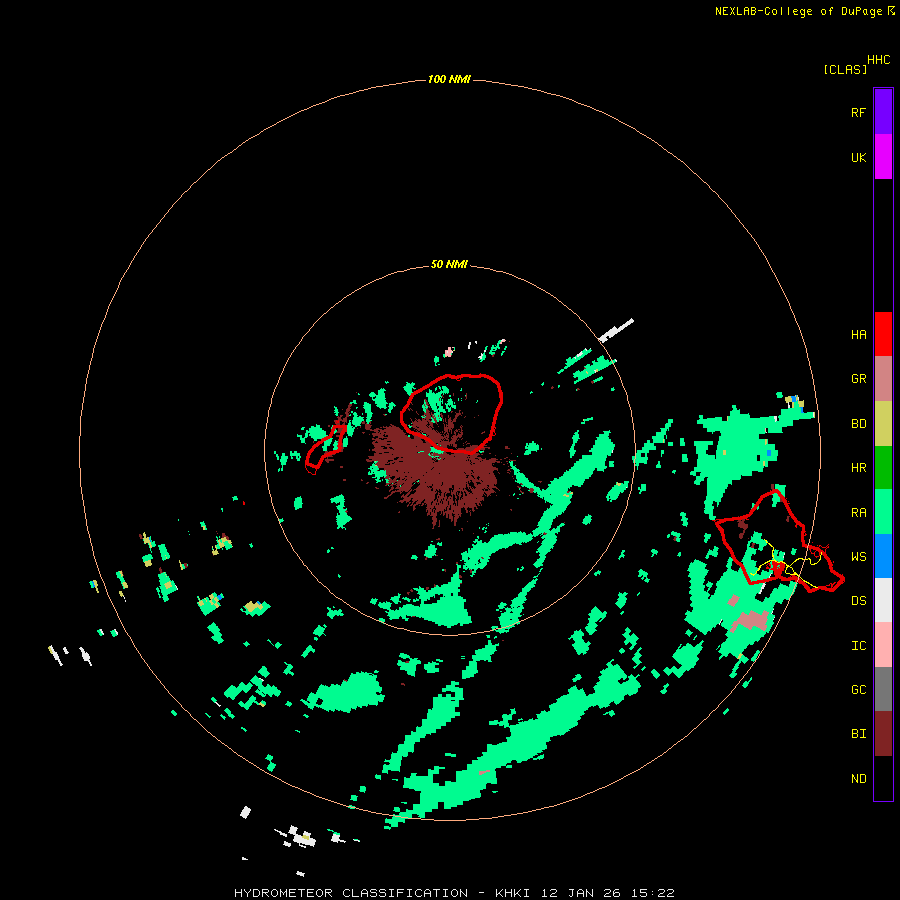Click the "WS" legend label
The width and height of the screenshot is (900, 900).
click(858, 556)
